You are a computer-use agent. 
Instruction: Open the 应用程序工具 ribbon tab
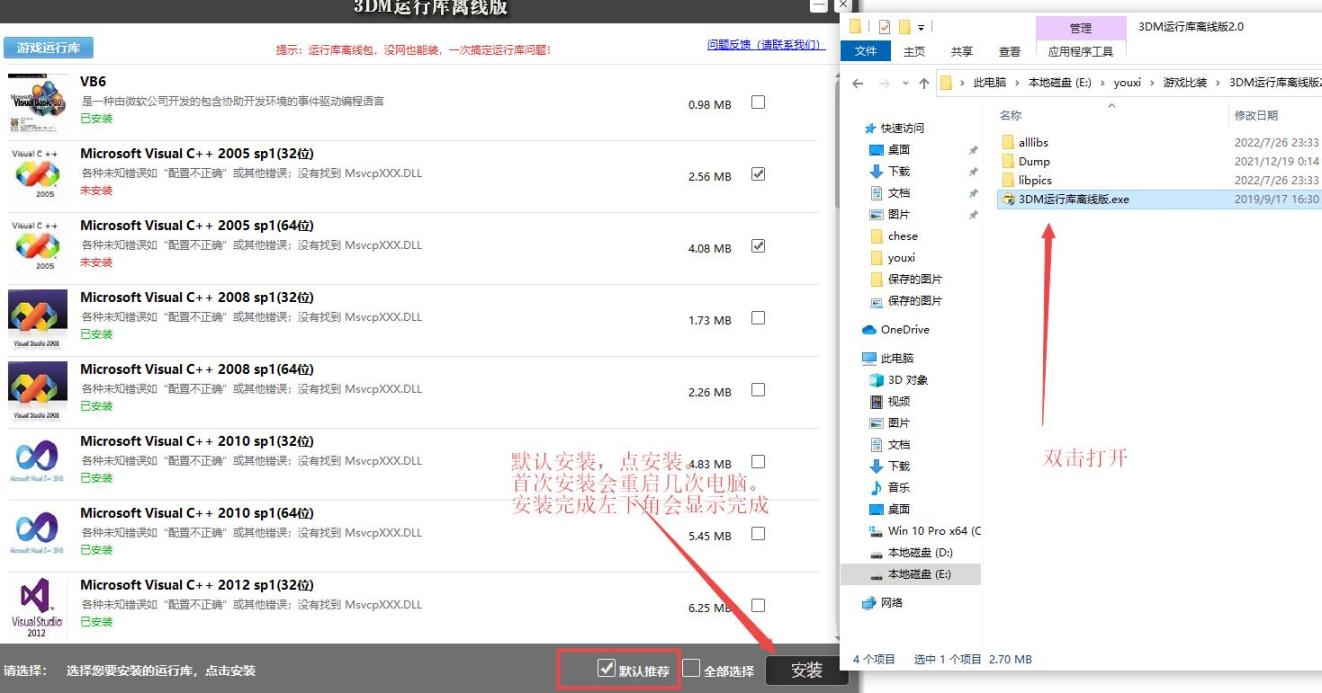click(1081, 51)
